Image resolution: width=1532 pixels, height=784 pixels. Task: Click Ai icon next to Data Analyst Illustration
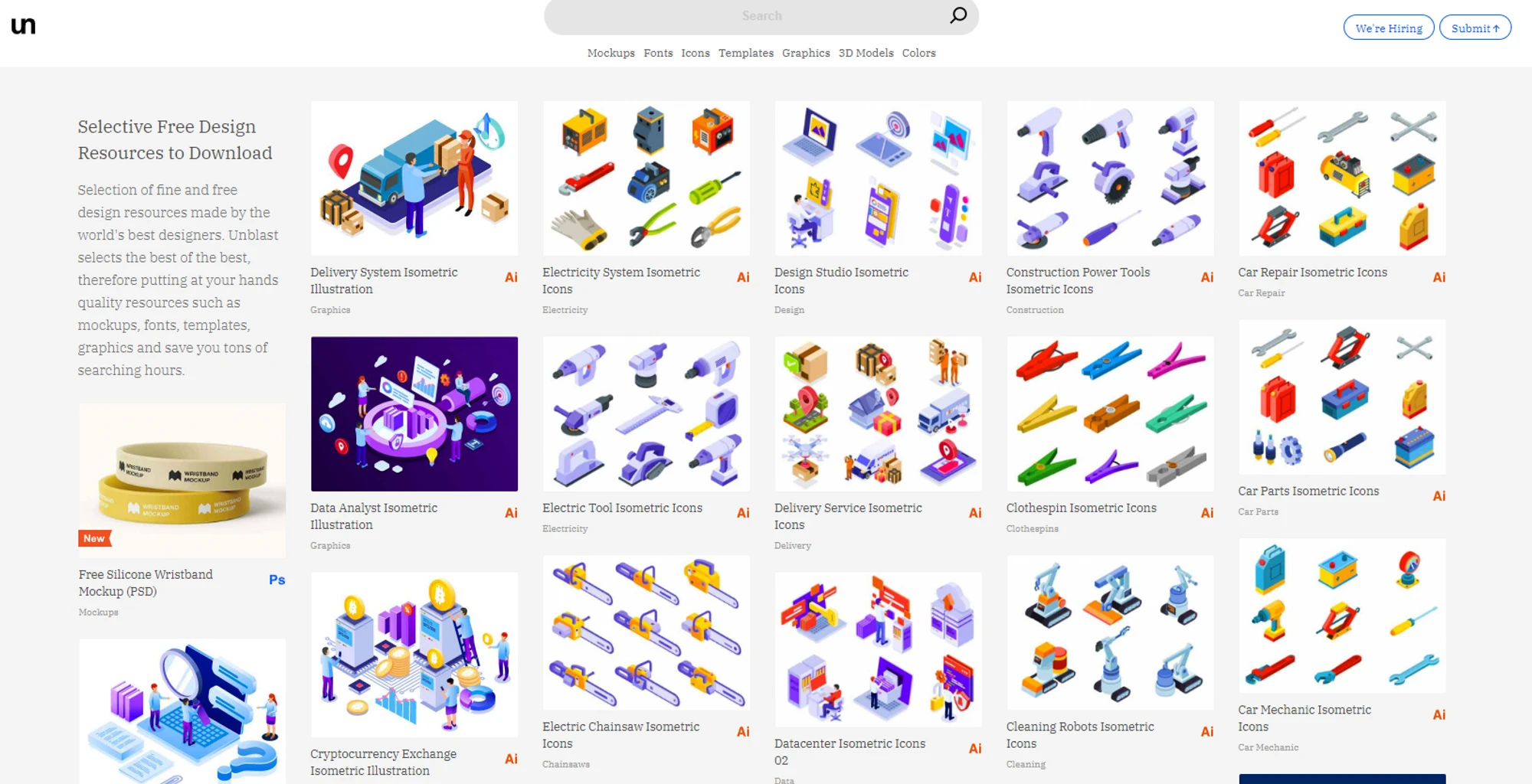click(x=511, y=513)
